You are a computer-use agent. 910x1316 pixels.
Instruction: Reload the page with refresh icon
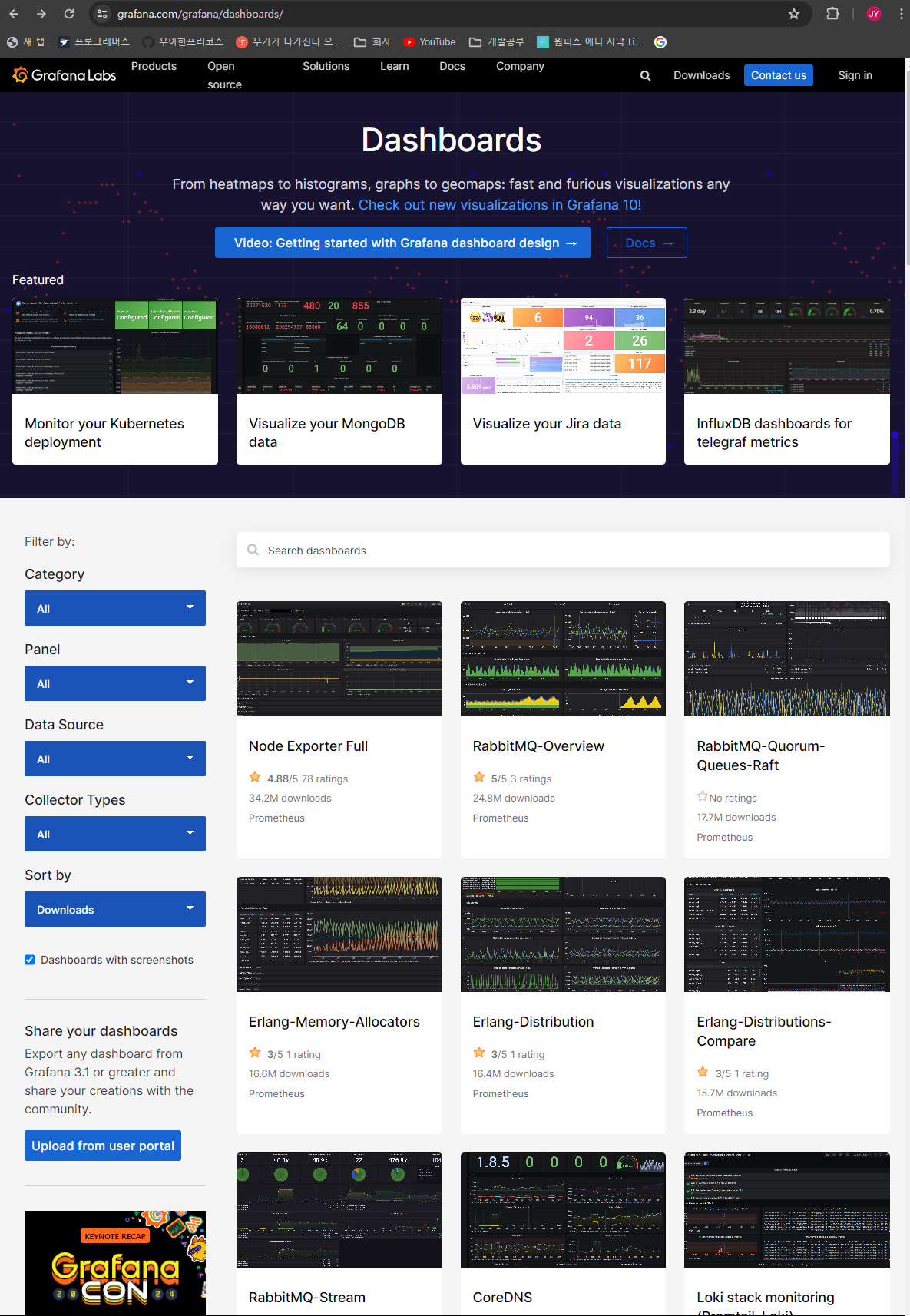(69, 14)
